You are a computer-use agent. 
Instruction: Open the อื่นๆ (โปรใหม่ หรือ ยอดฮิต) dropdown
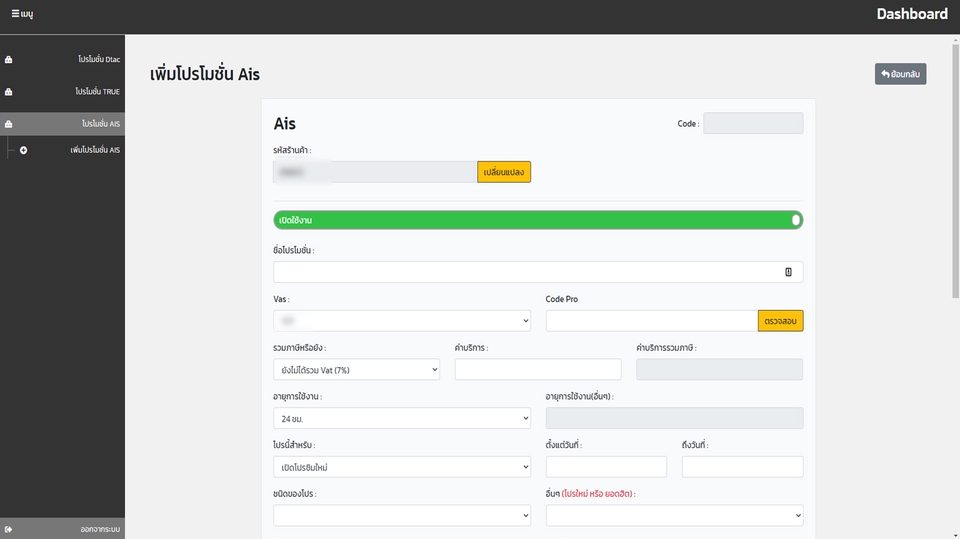coord(674,516)
